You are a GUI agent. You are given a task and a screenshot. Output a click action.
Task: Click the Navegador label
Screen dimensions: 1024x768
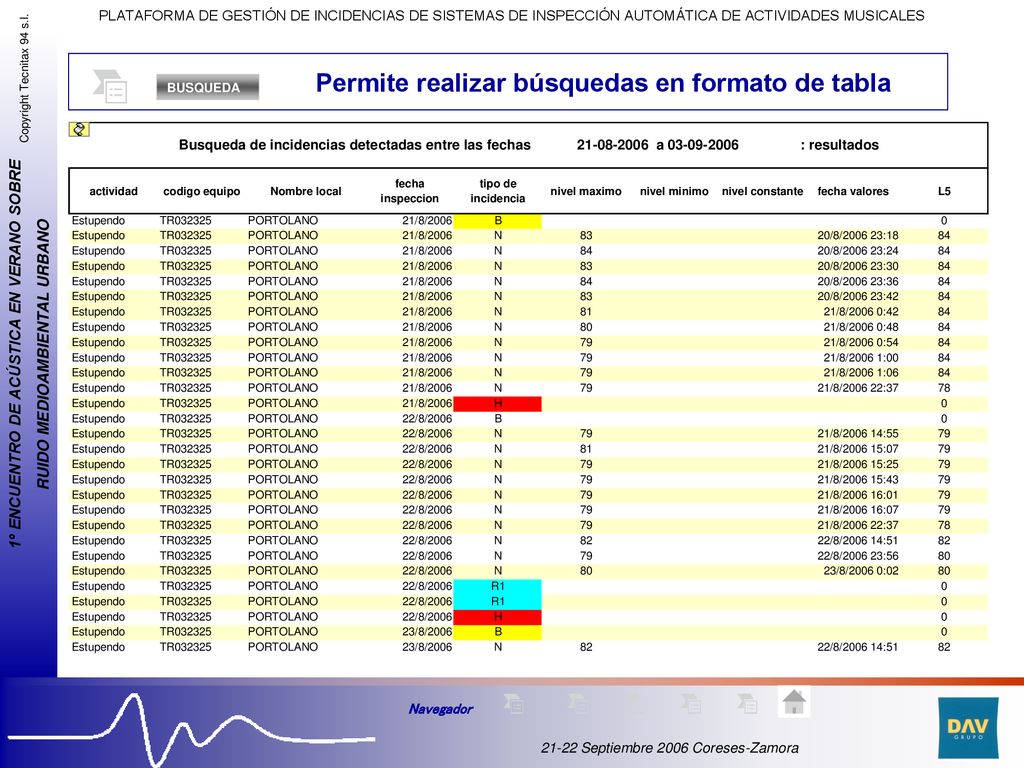pos(441,709)
